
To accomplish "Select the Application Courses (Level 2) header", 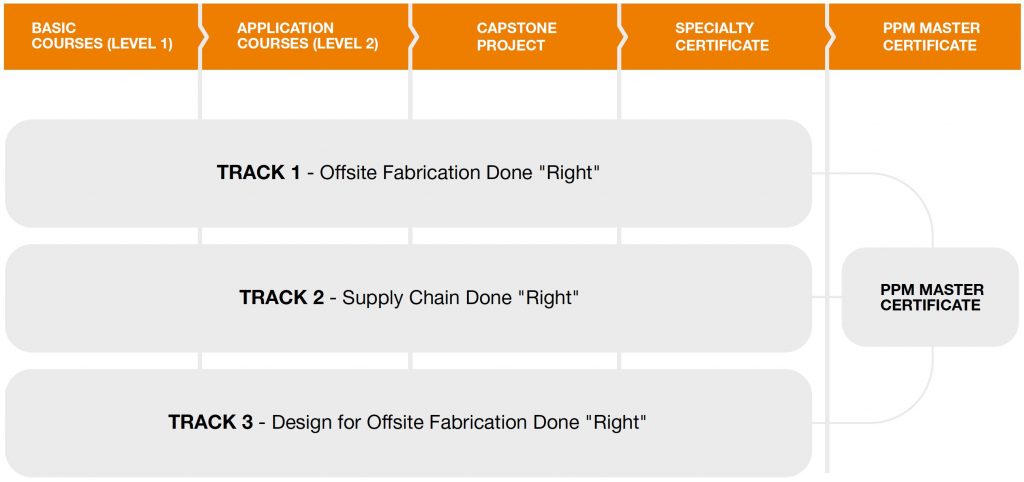I will [x=306, y=37].
